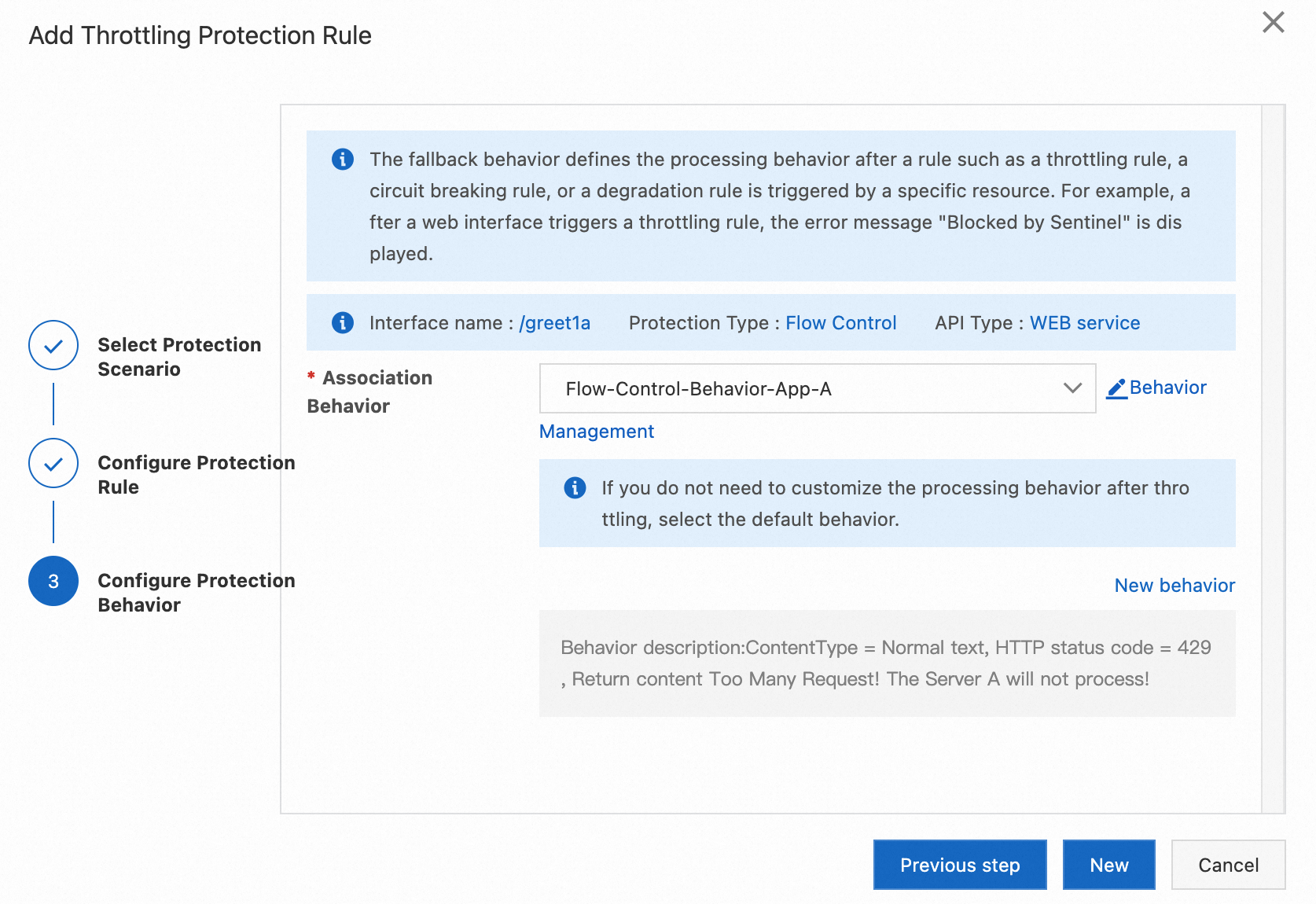
Task: Click the step 3 circle icon
Action: tap(53, 581)
